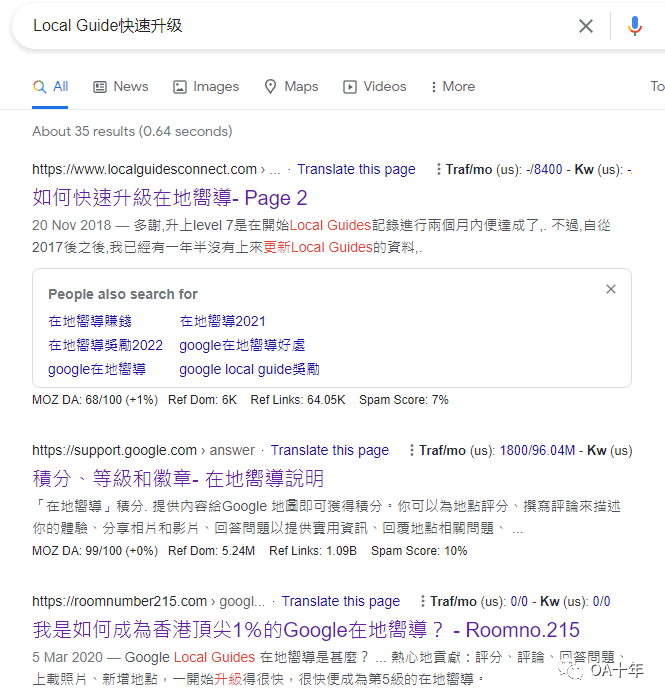665x699 pixels.
Task: Search for 在地嚮導2021
Action: [222, 321]
